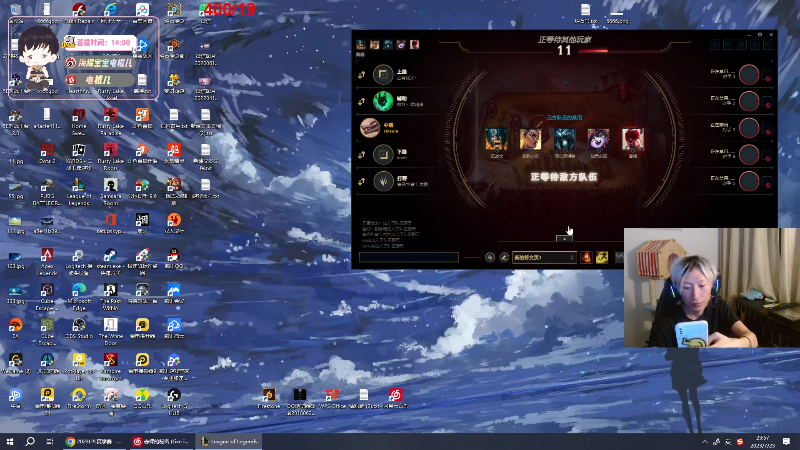Focus the chat input field in champion select
Viewport: 800px width, 450px height.
pos(409,258)
